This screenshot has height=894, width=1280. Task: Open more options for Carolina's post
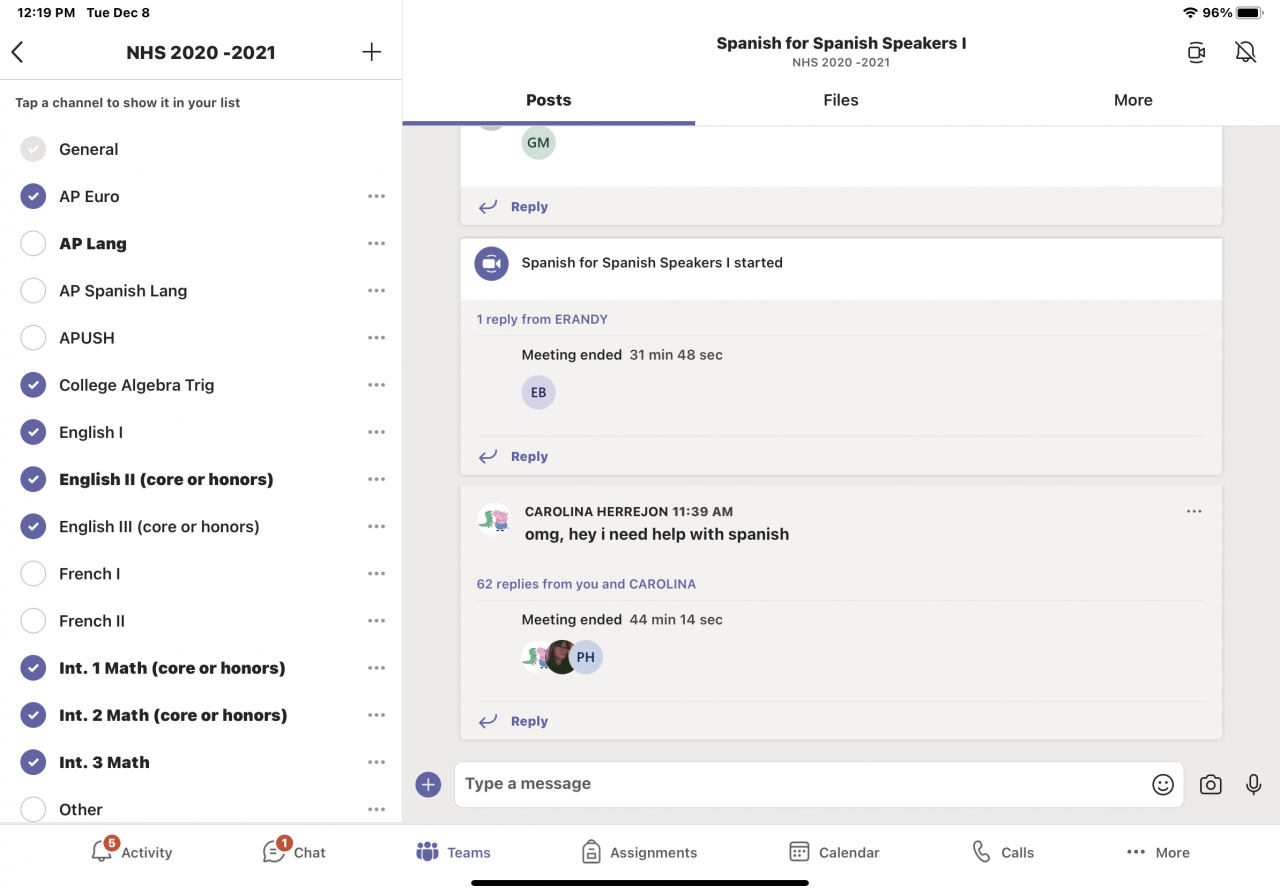(1194, 511)
